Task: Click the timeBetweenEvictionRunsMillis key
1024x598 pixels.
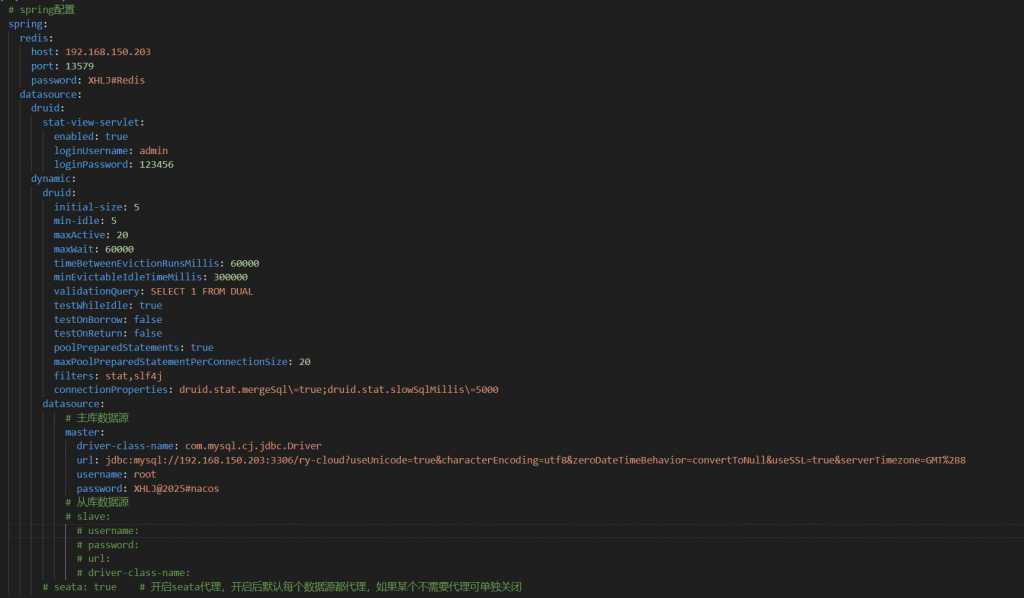Action: pos(136,263)
